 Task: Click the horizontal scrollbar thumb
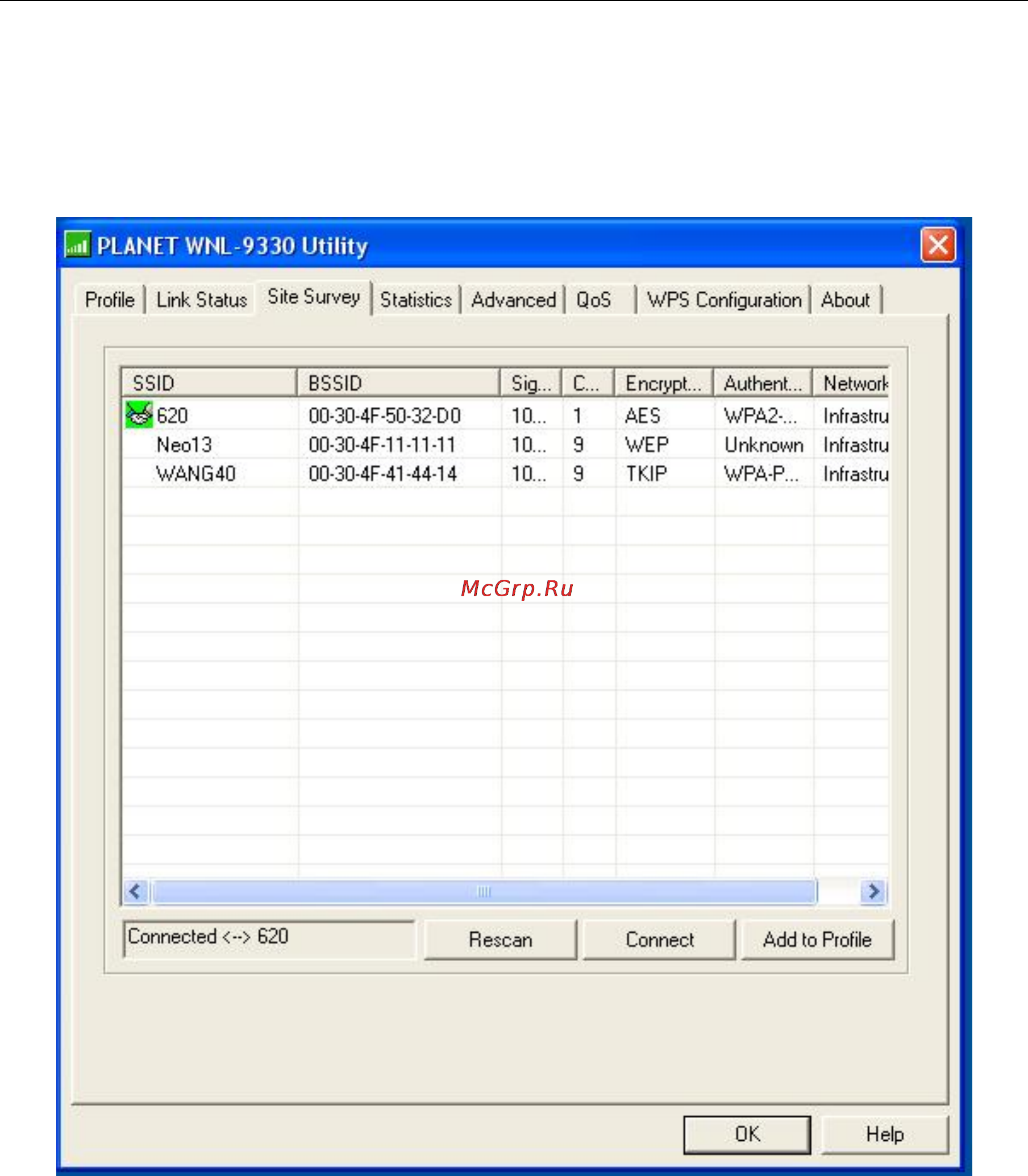pos(485,891)
